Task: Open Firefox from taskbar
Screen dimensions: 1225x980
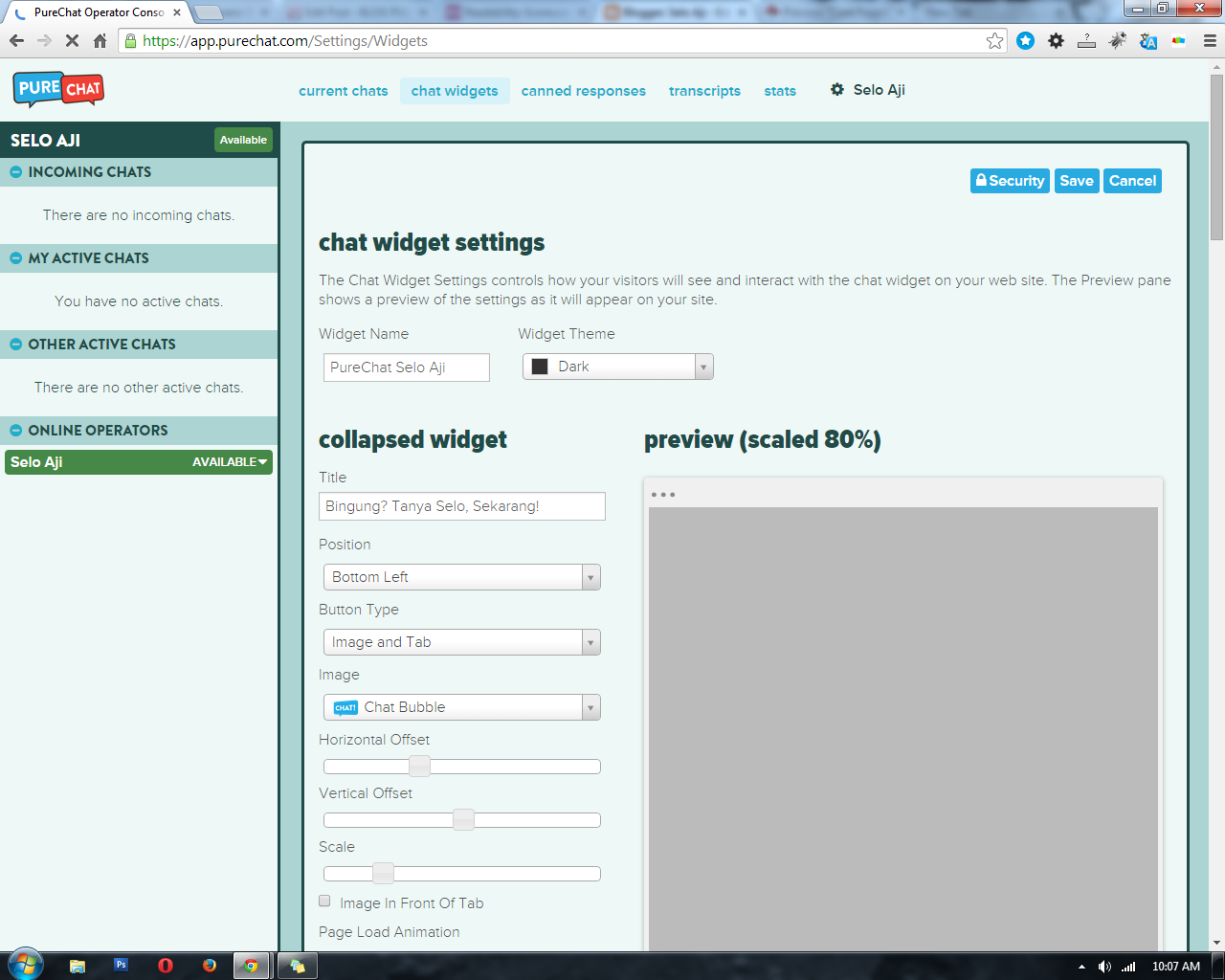Action: pos(210,966)
